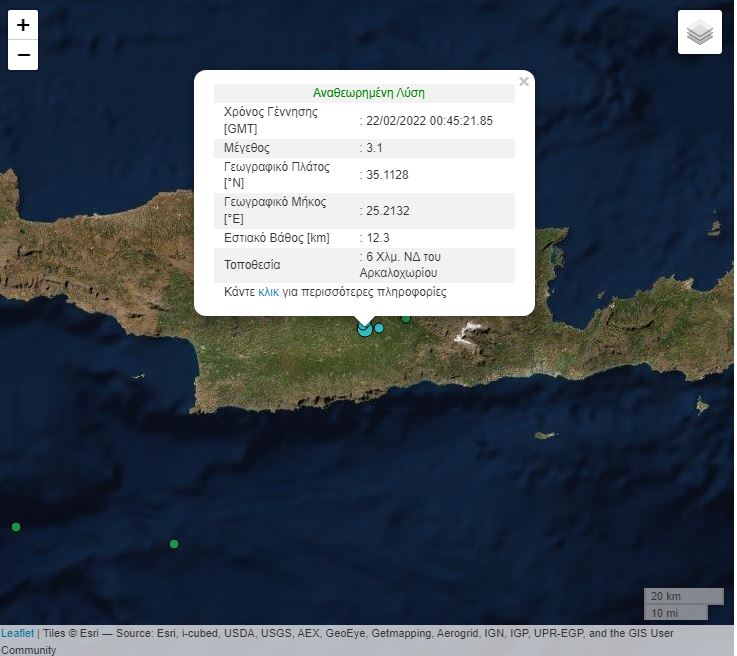This screenshot has height=656, width=737.
Task: Zoom in using the plus button
Action: point(23,25)
